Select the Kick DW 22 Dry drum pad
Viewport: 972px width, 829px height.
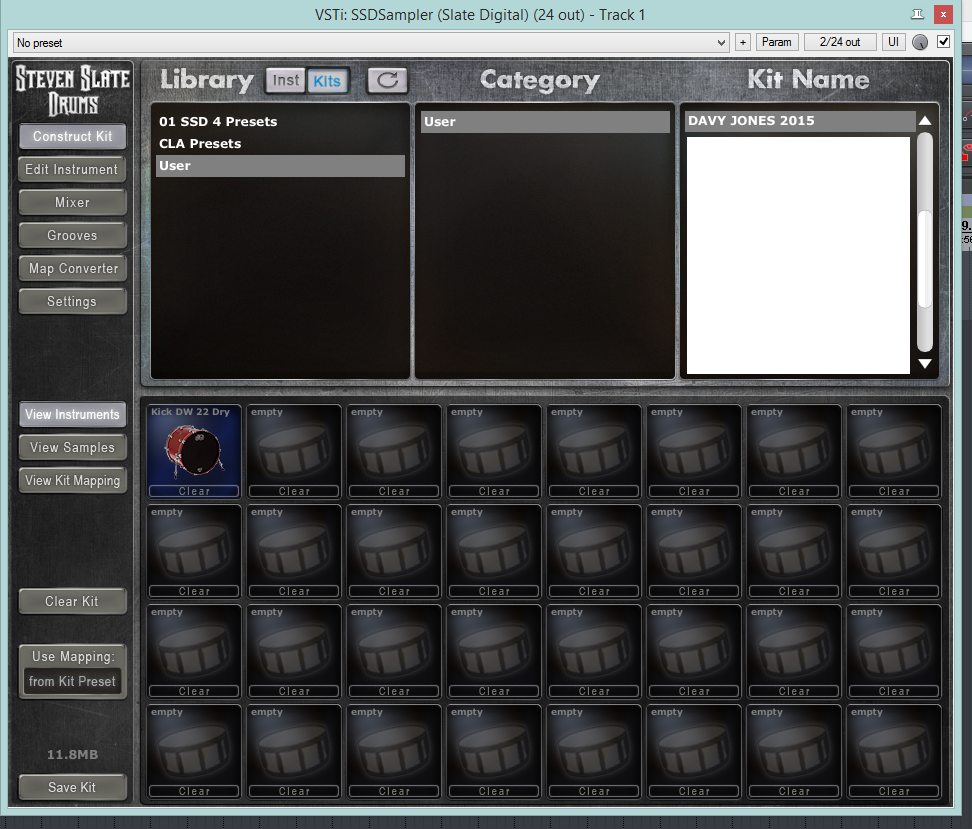point(194,451)
